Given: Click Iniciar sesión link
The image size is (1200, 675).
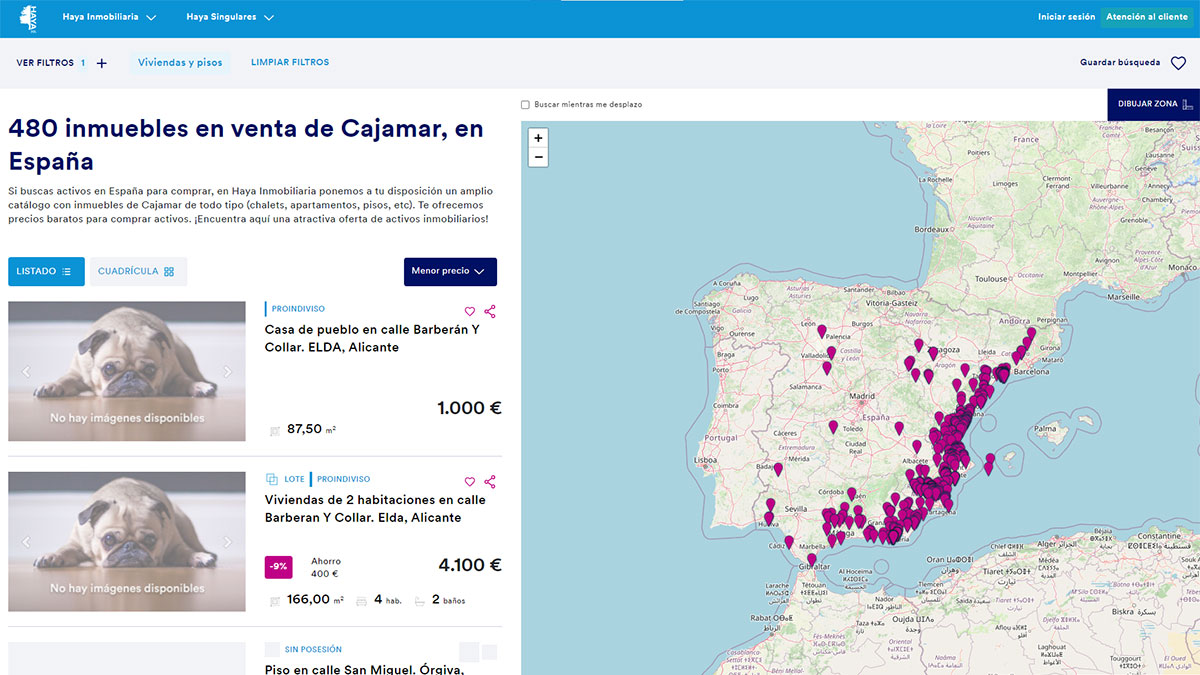Looking at the screenshot, I should point(1066,17).
